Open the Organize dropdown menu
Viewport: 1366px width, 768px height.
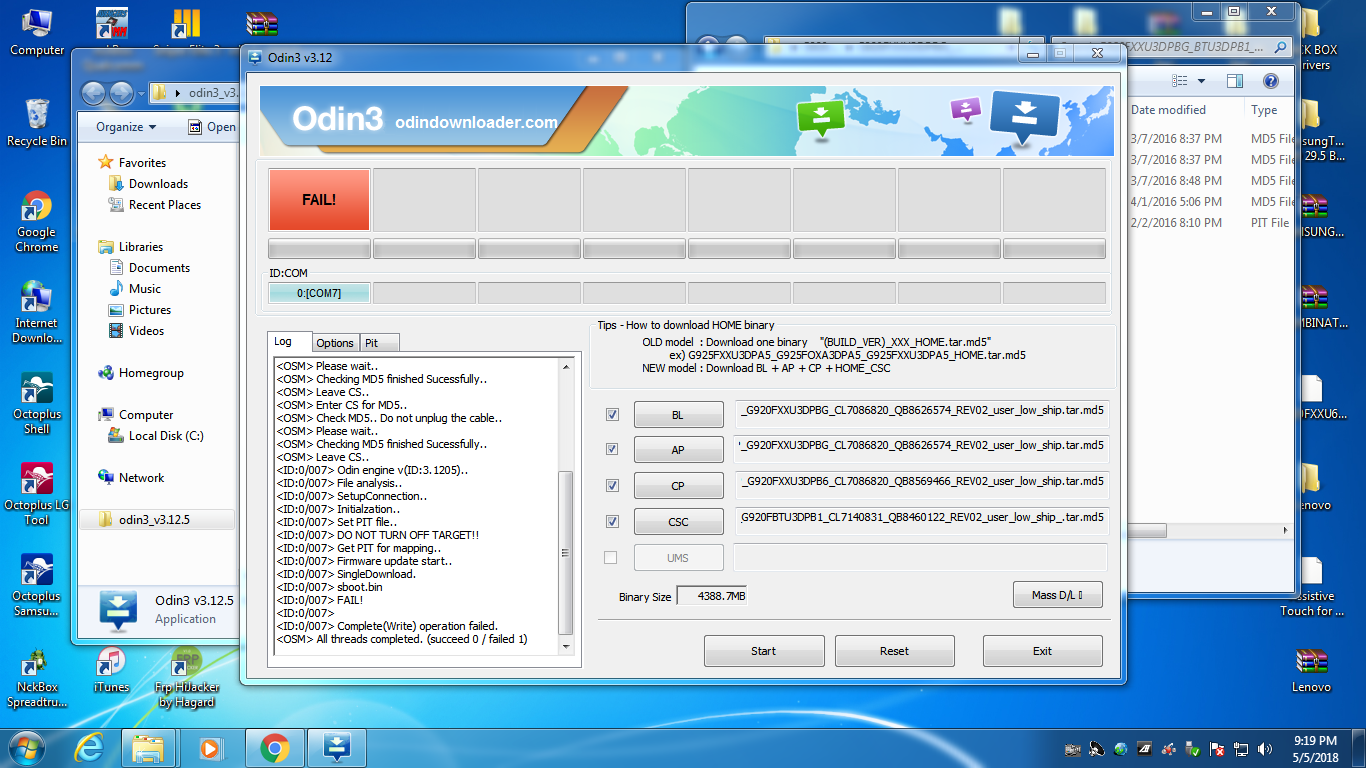[x=126, y=127]
